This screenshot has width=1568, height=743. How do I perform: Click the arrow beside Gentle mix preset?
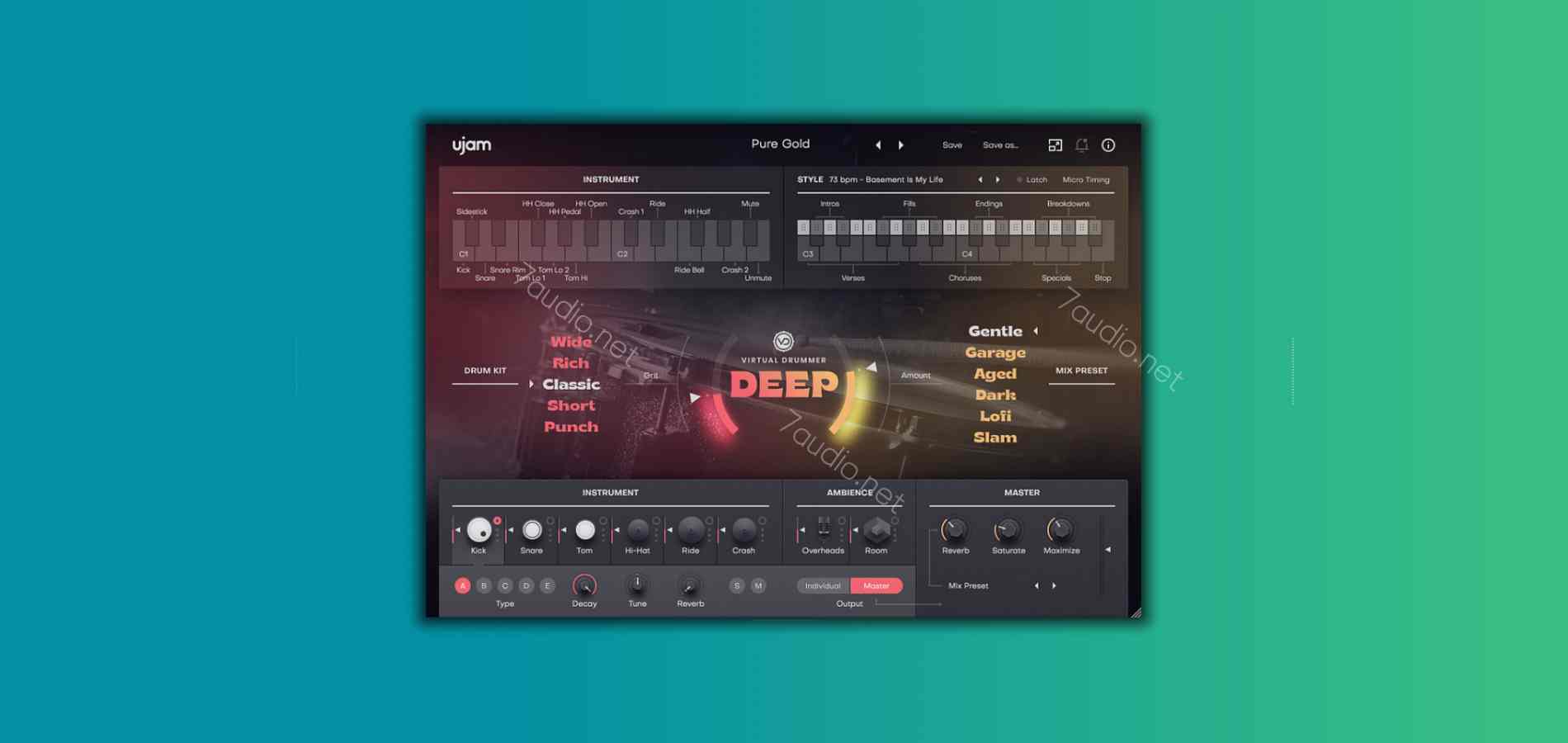(1036, 331)
